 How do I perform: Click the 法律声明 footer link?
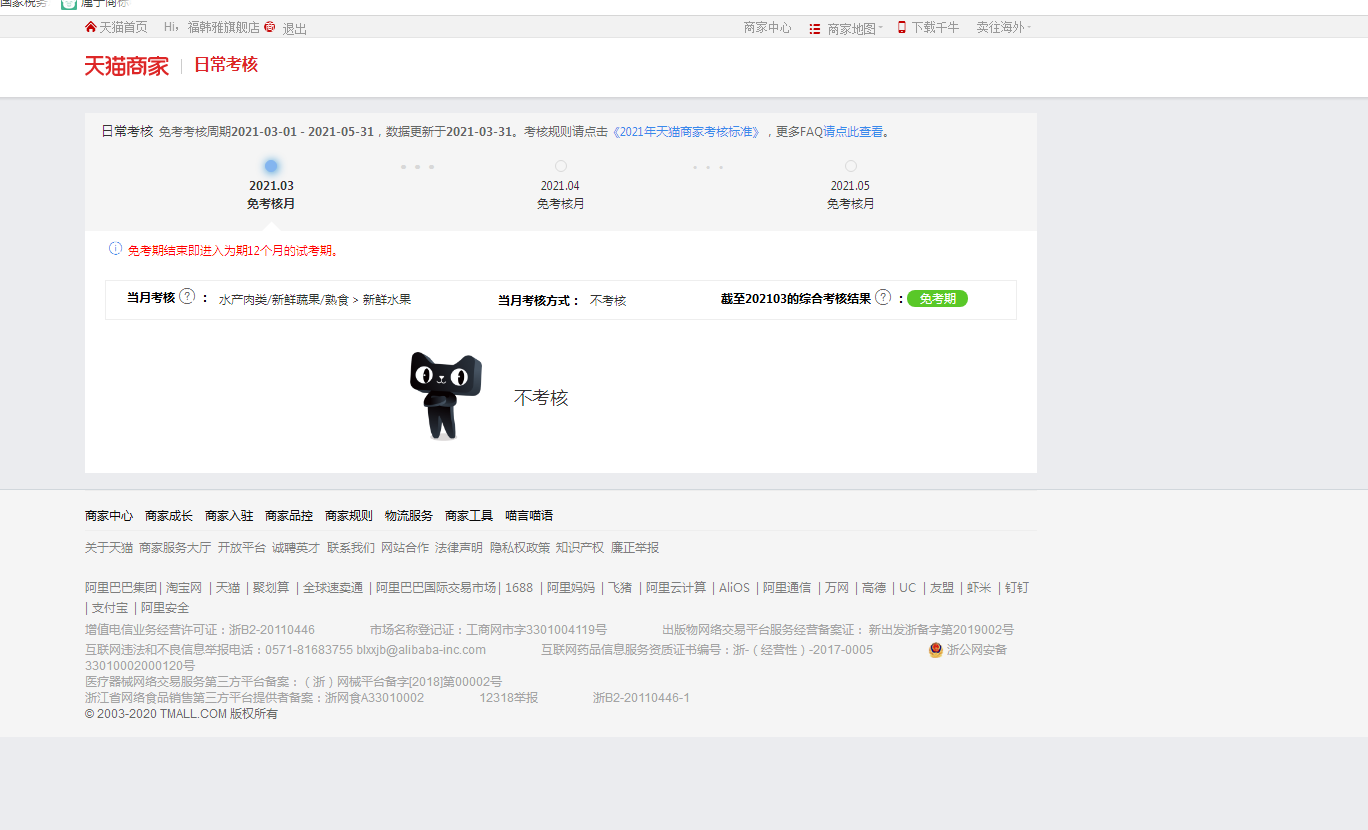[459, 548]
